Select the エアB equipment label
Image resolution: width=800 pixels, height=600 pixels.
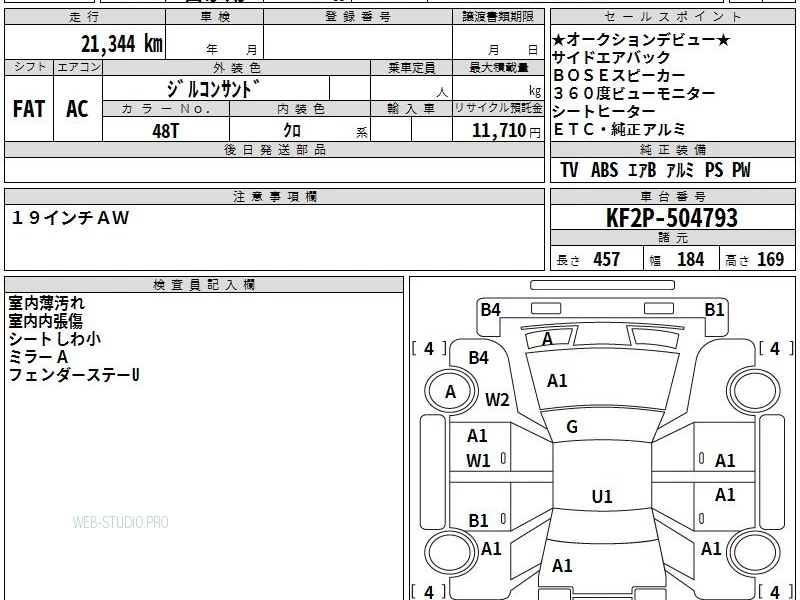point(642,170)
